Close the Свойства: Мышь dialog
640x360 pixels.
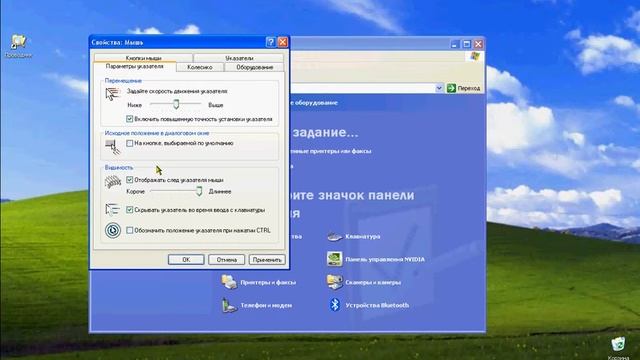point(282,42)
